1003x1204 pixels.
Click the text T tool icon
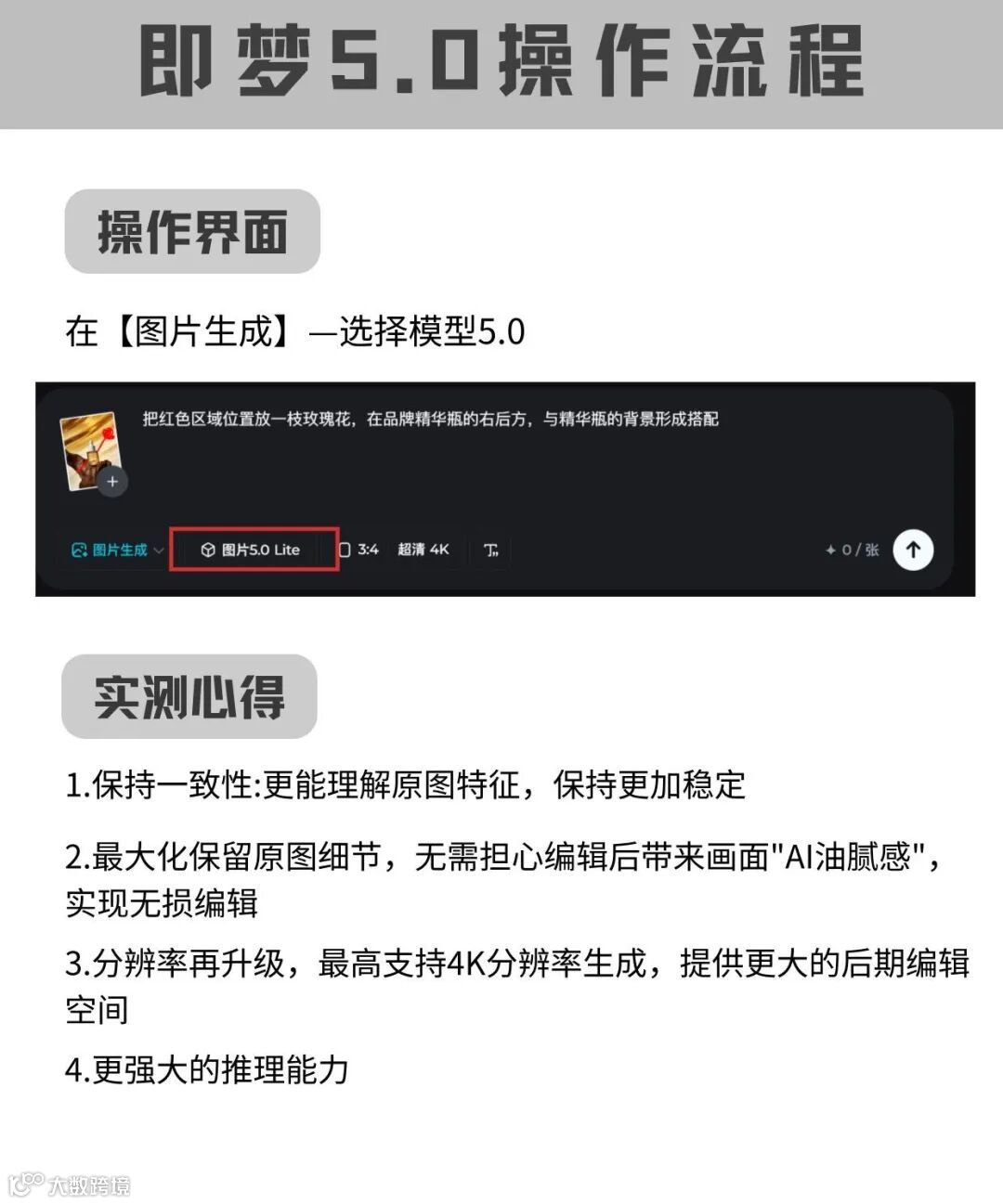(x=491, y=550)
